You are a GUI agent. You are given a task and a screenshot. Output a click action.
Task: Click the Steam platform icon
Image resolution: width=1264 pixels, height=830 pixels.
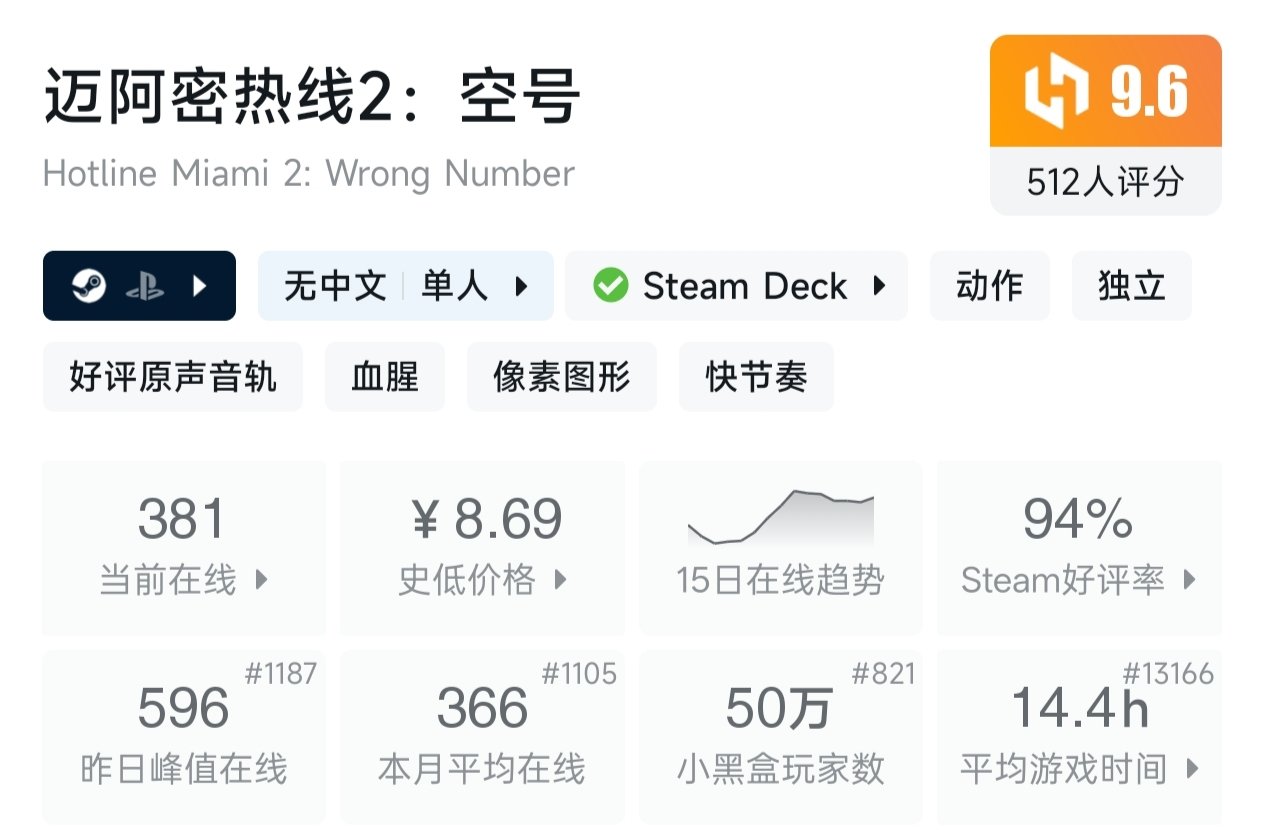pyautogui.click(x=88, y=287)
